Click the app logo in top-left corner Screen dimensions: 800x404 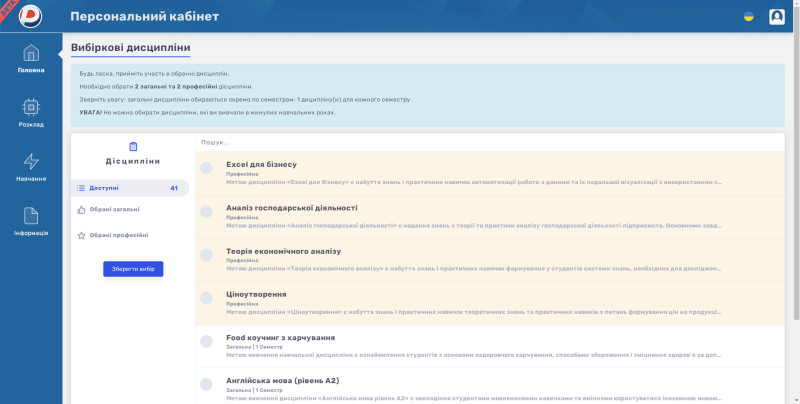click(30, 16)
